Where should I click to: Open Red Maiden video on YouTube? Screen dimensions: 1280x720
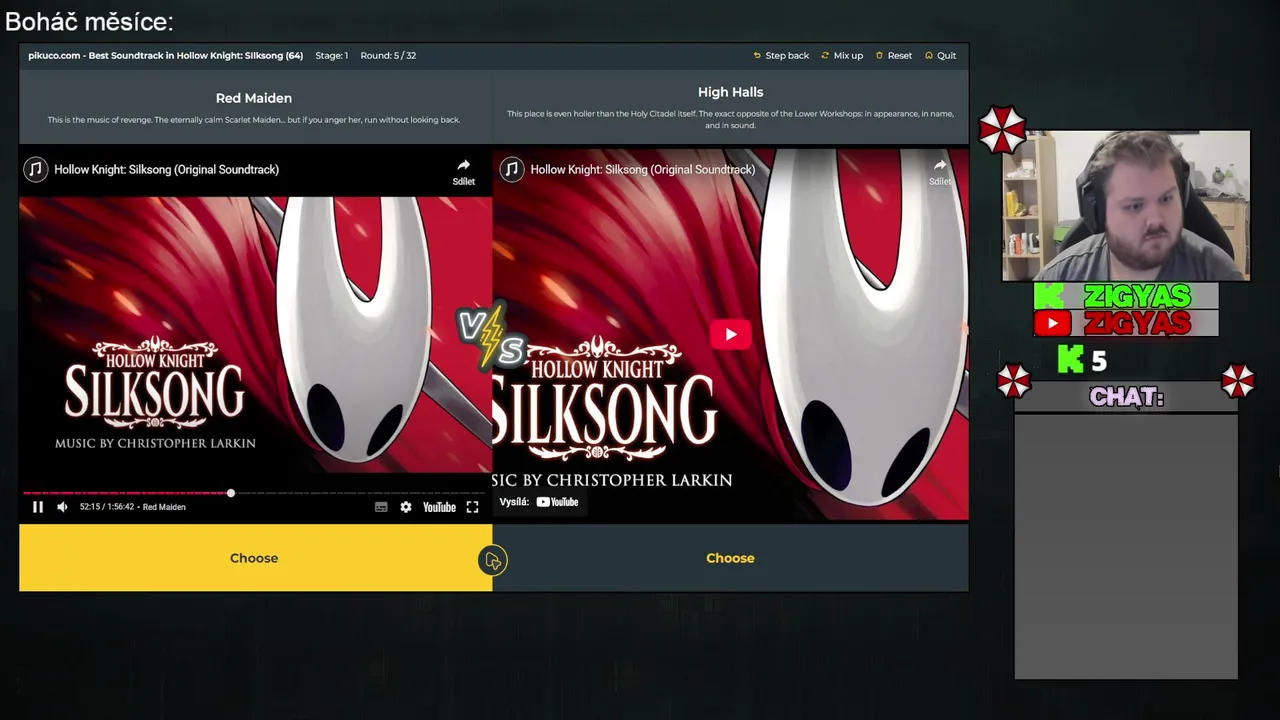(x=439, y=507)
